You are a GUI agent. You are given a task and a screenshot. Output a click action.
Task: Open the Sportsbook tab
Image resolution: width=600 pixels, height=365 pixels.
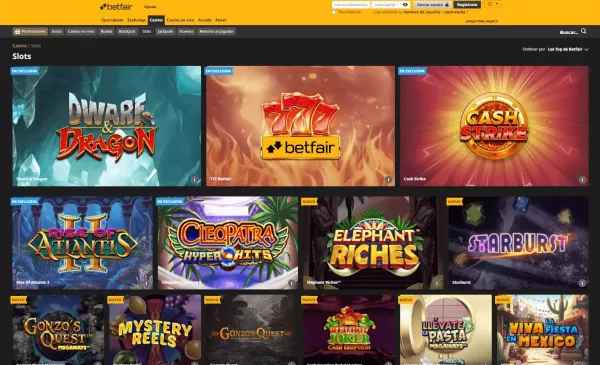(112, 20)
